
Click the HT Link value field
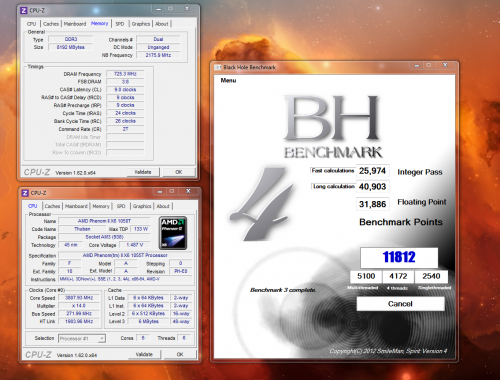(x=79, y=321)
